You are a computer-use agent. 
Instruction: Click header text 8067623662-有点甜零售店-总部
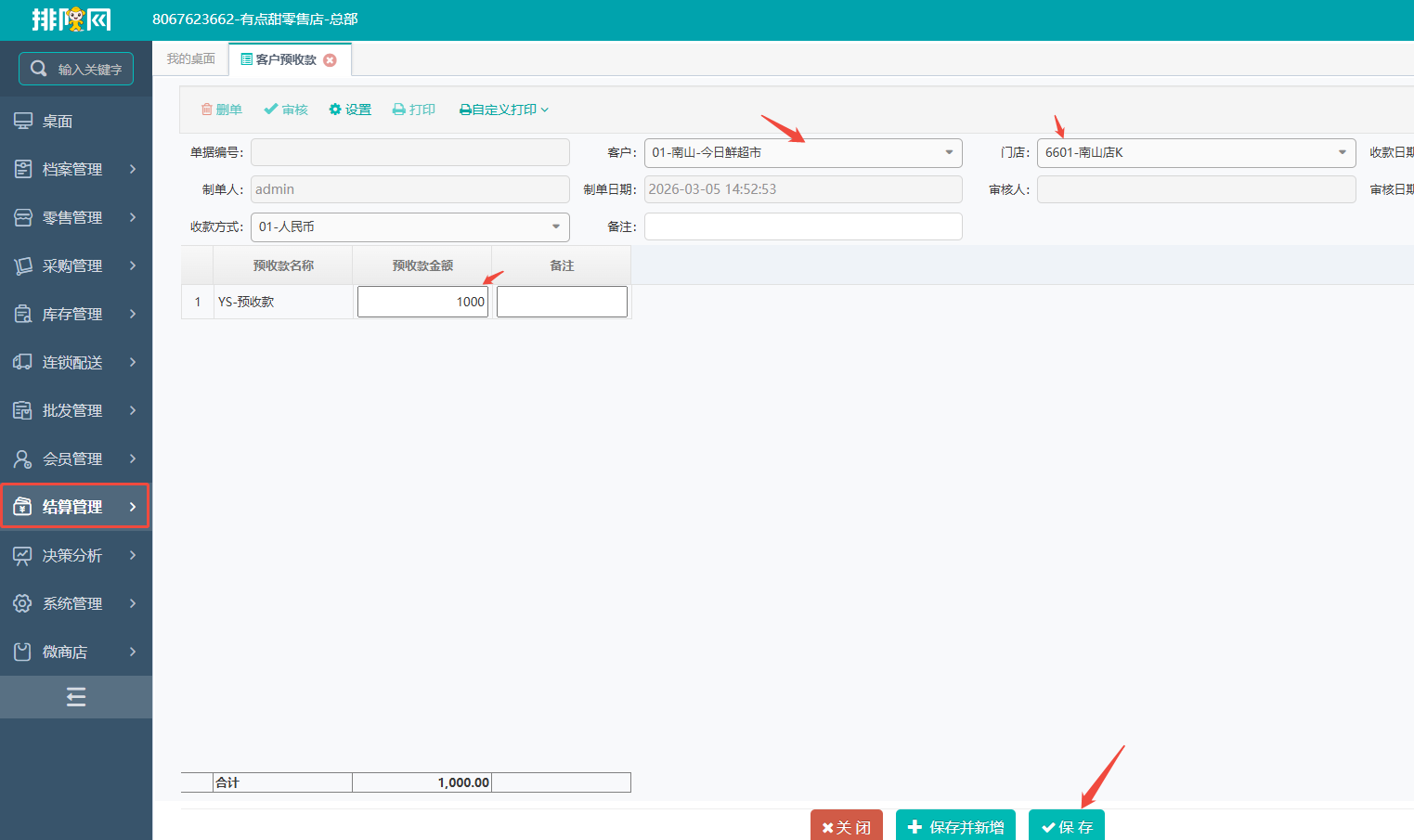tap(255, 19)
